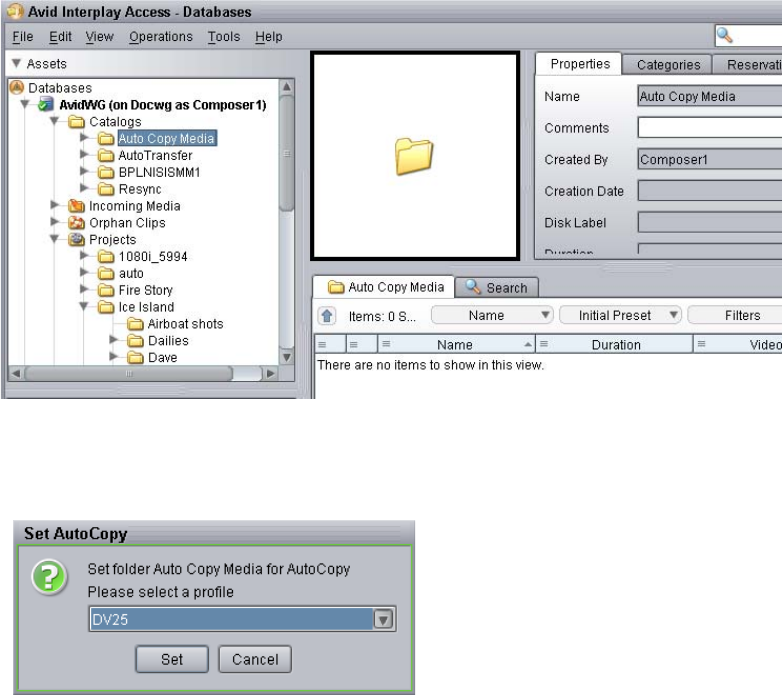
Task: Open the DV25 profile dropdown
Action: click(384, 619)
